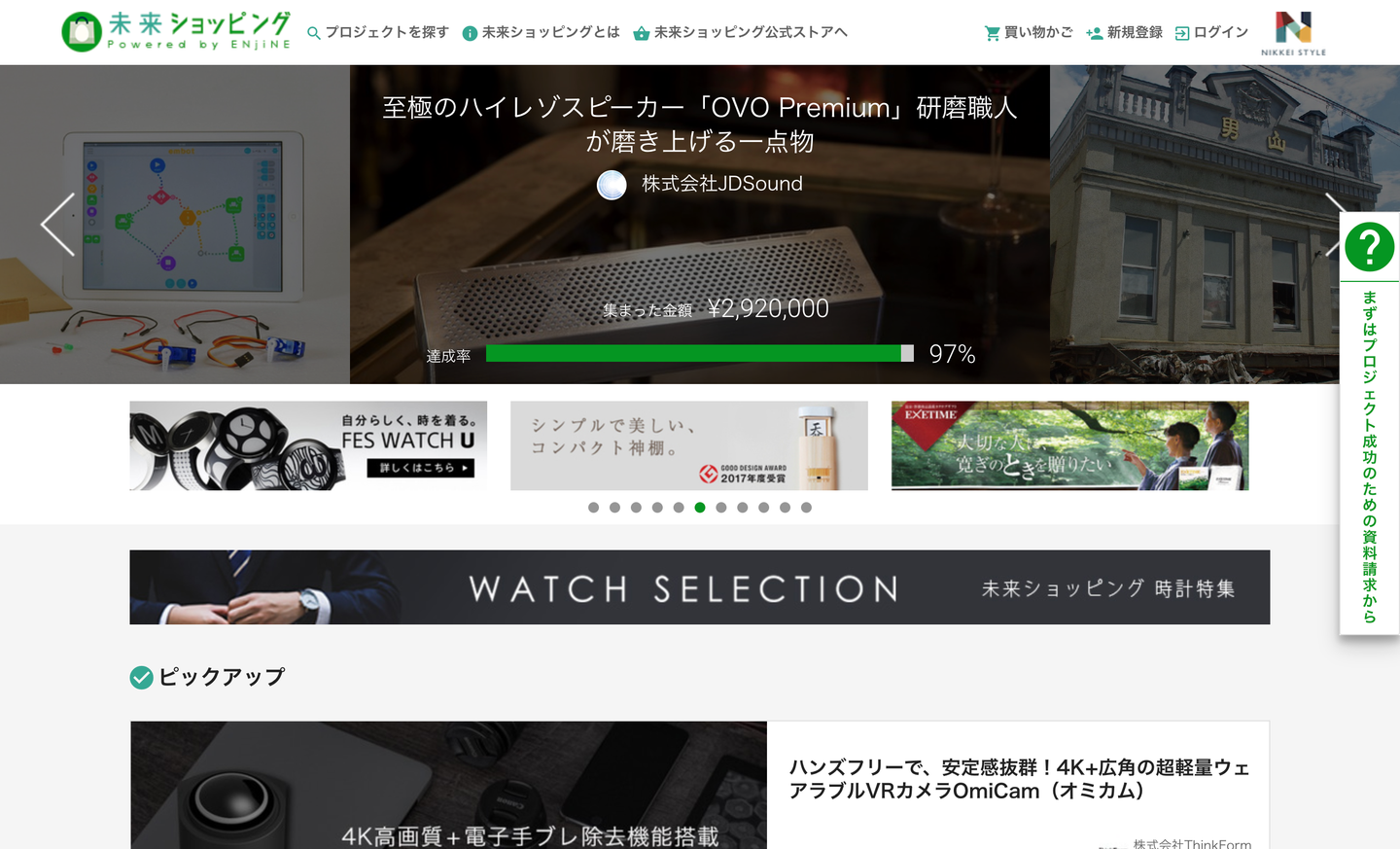Viewport: 1400px width, 849px height.
Task: Click the 株式会社JDSound round avatar
Action: point(612,185)
